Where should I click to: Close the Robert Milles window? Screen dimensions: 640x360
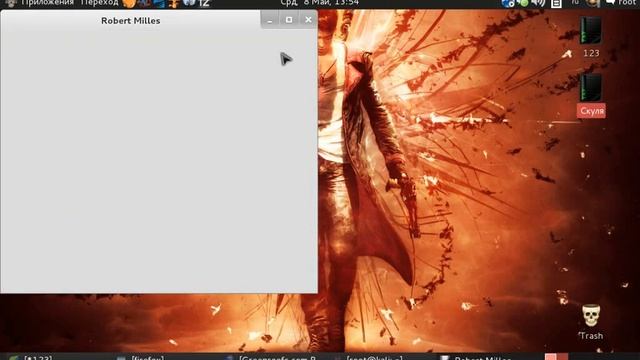[308, 20]
